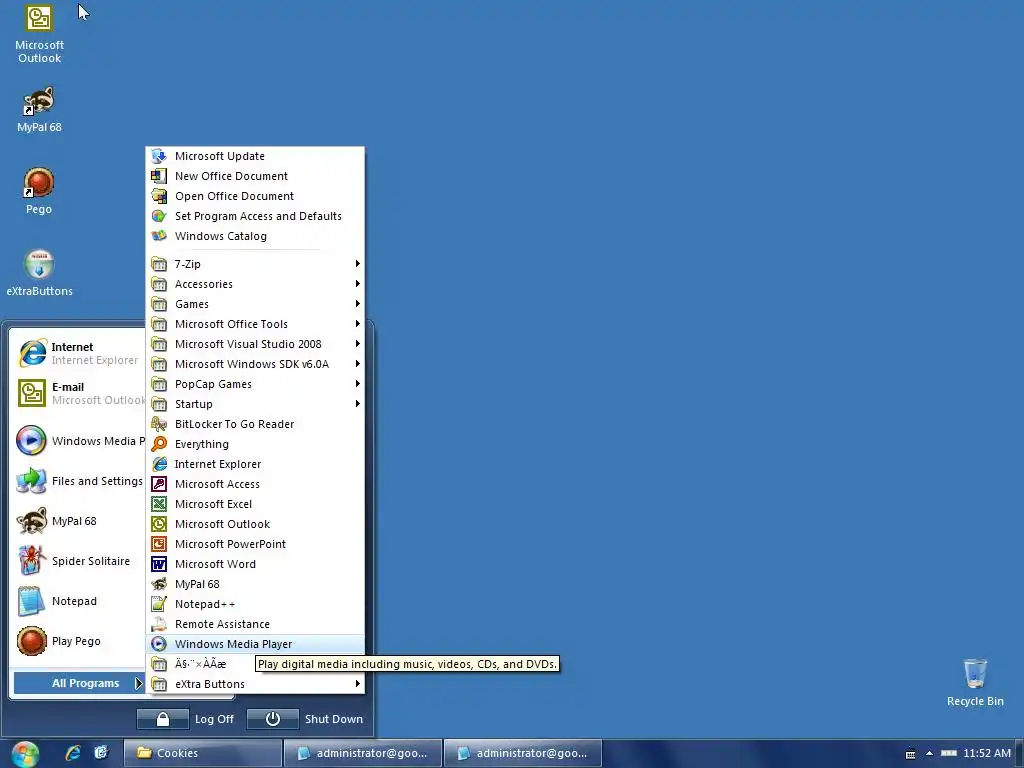Expand the Accessories submenu arrow

coord(358,284)
